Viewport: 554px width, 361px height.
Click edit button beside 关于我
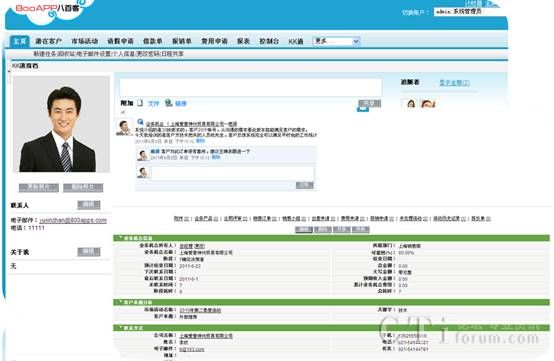coord(89,252)
